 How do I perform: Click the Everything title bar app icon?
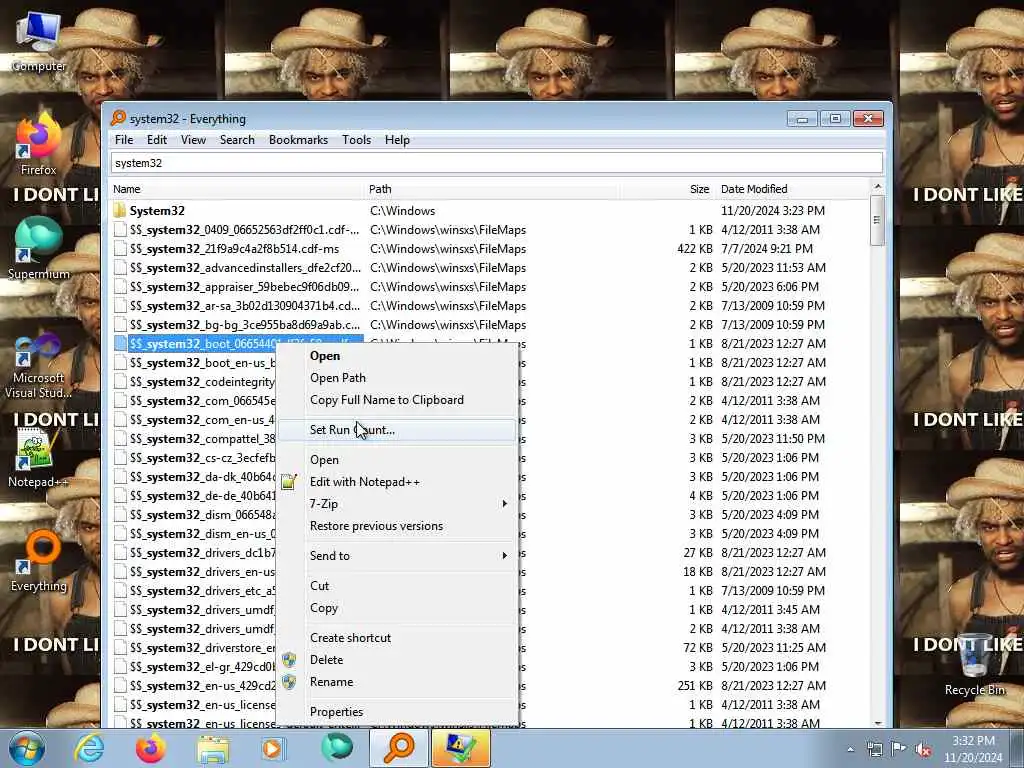point(118,118)
